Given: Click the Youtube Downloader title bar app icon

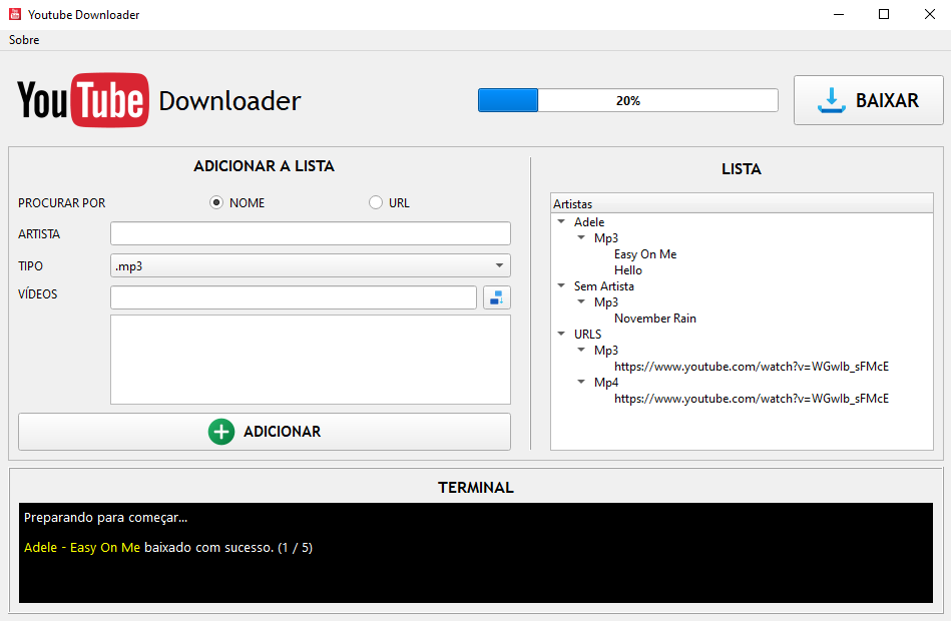Looking at the screenshot, I should tap(15, 14).
